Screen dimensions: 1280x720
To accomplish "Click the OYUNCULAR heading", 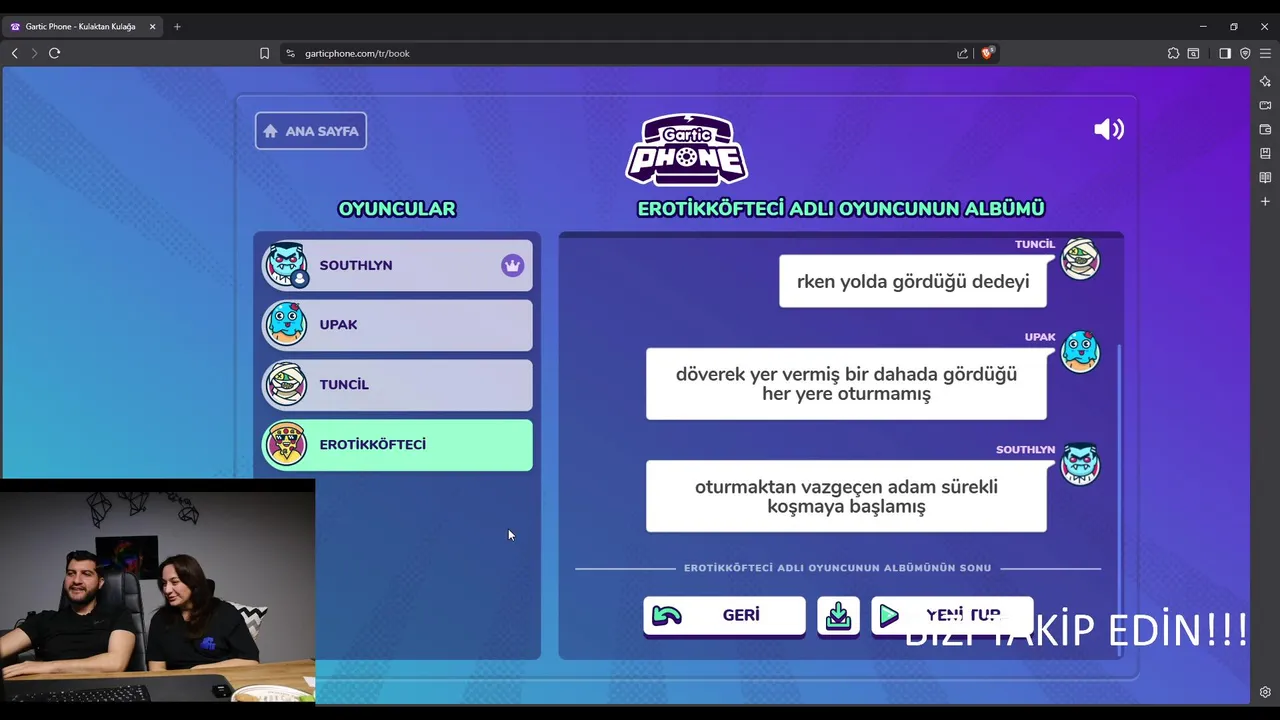I will coord(397,209).
